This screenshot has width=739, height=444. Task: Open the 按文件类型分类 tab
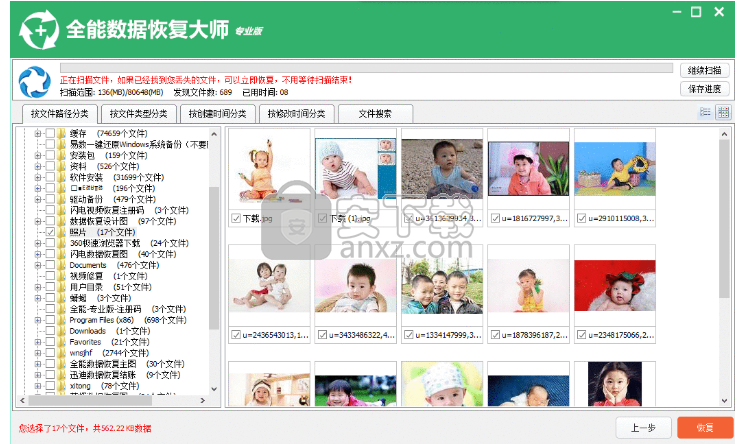pos(139,114)
